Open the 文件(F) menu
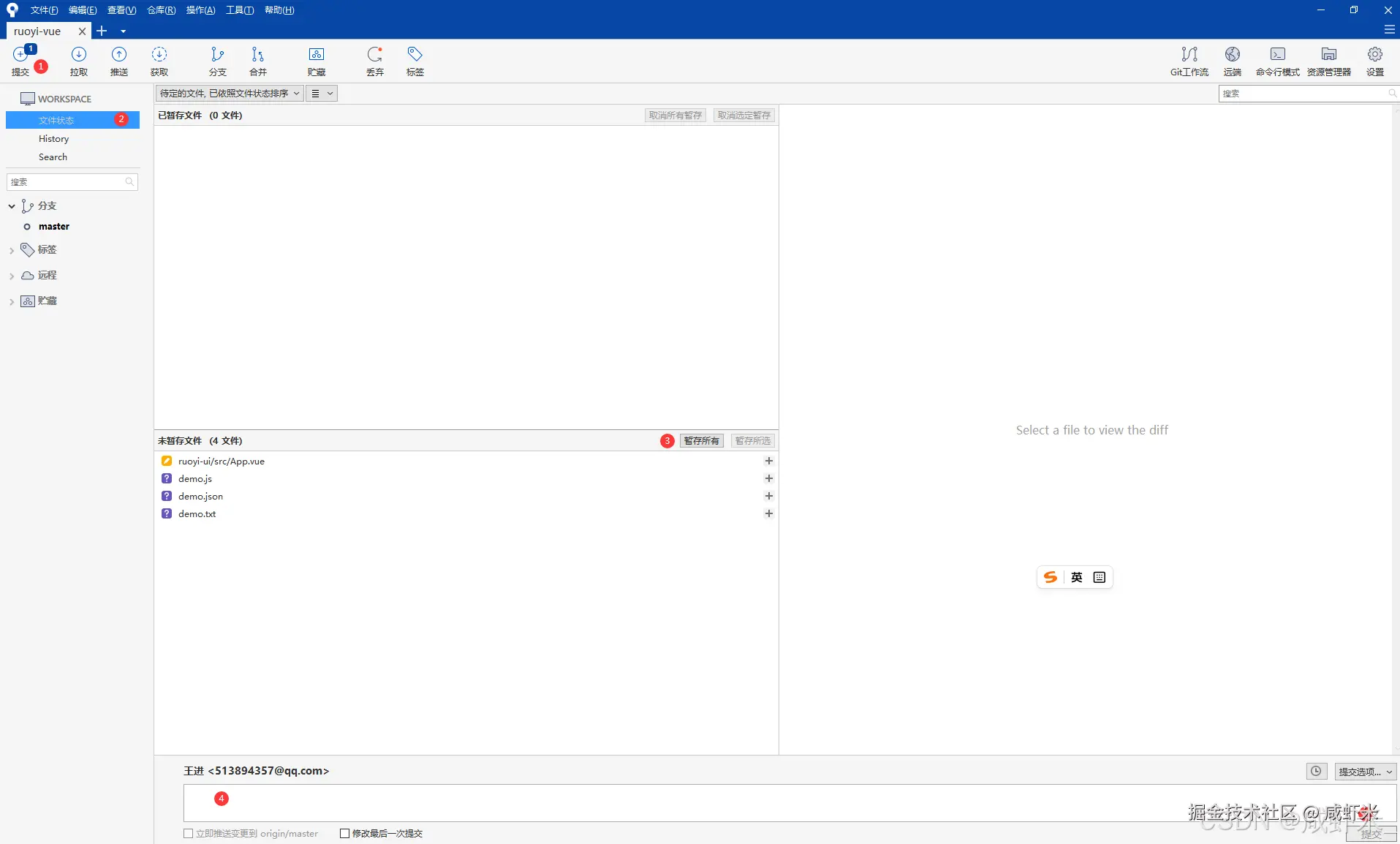This screenshot has width=1400, height=844. point(44,10)
